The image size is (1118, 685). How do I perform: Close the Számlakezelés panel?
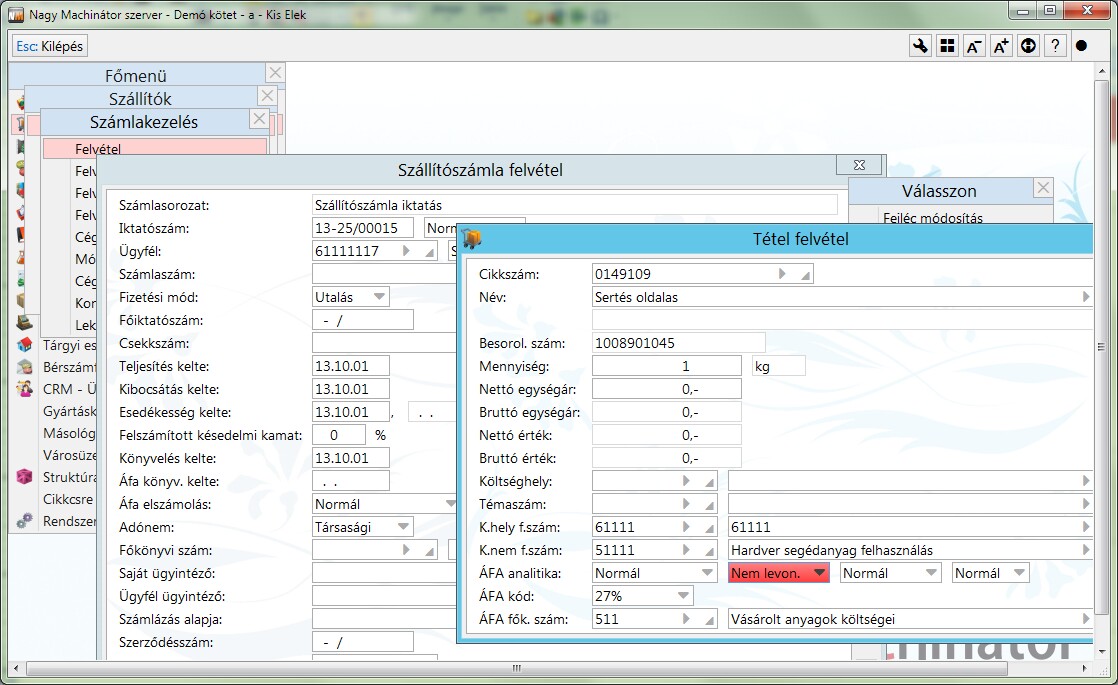click(259, 119)
